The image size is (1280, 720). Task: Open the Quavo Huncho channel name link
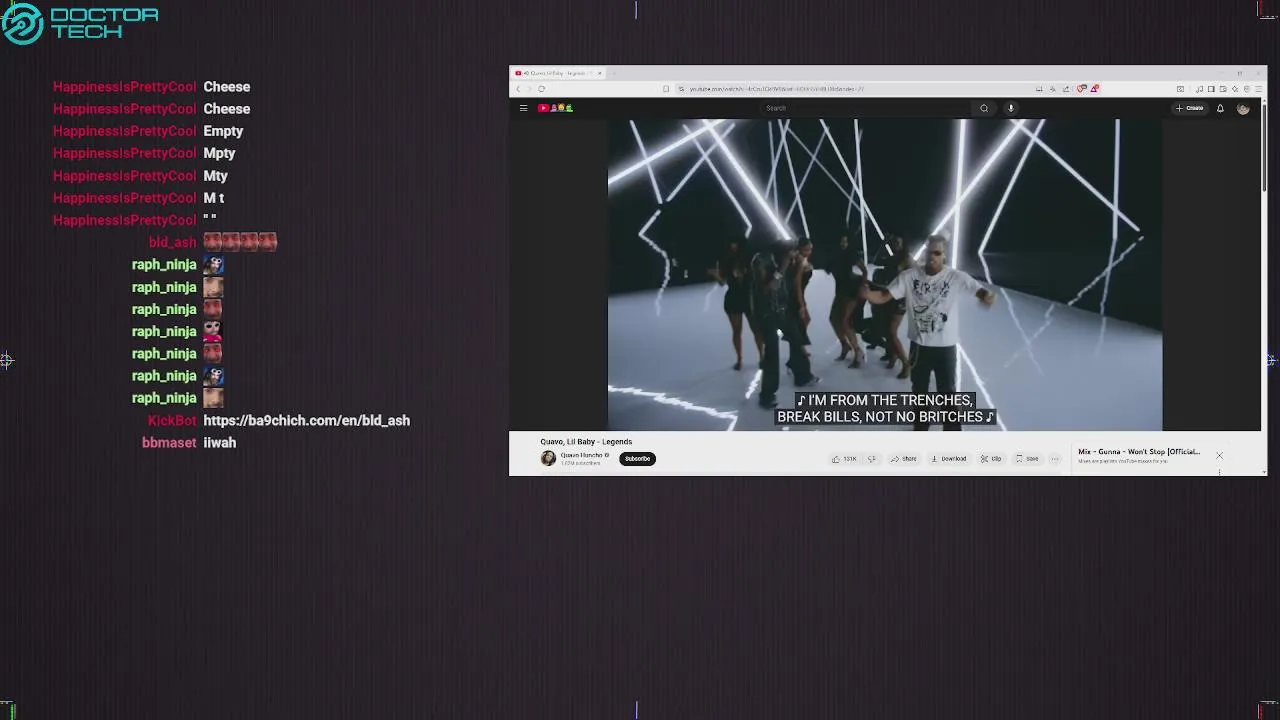[x=581, y=455]
